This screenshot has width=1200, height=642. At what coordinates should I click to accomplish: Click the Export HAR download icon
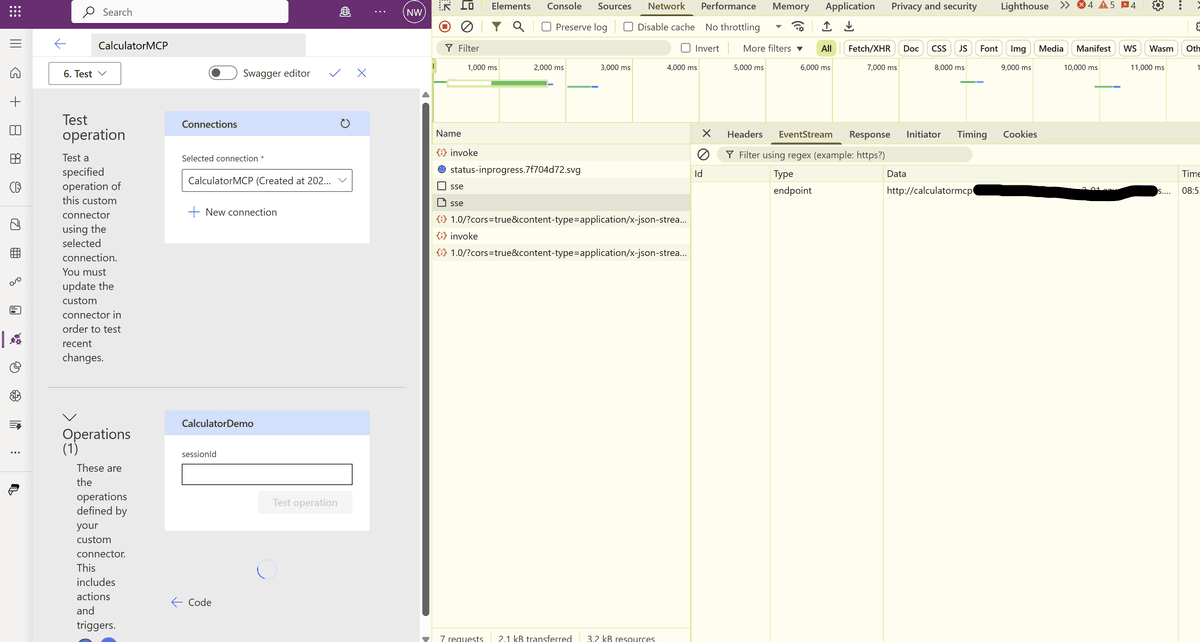click(849, 27)
